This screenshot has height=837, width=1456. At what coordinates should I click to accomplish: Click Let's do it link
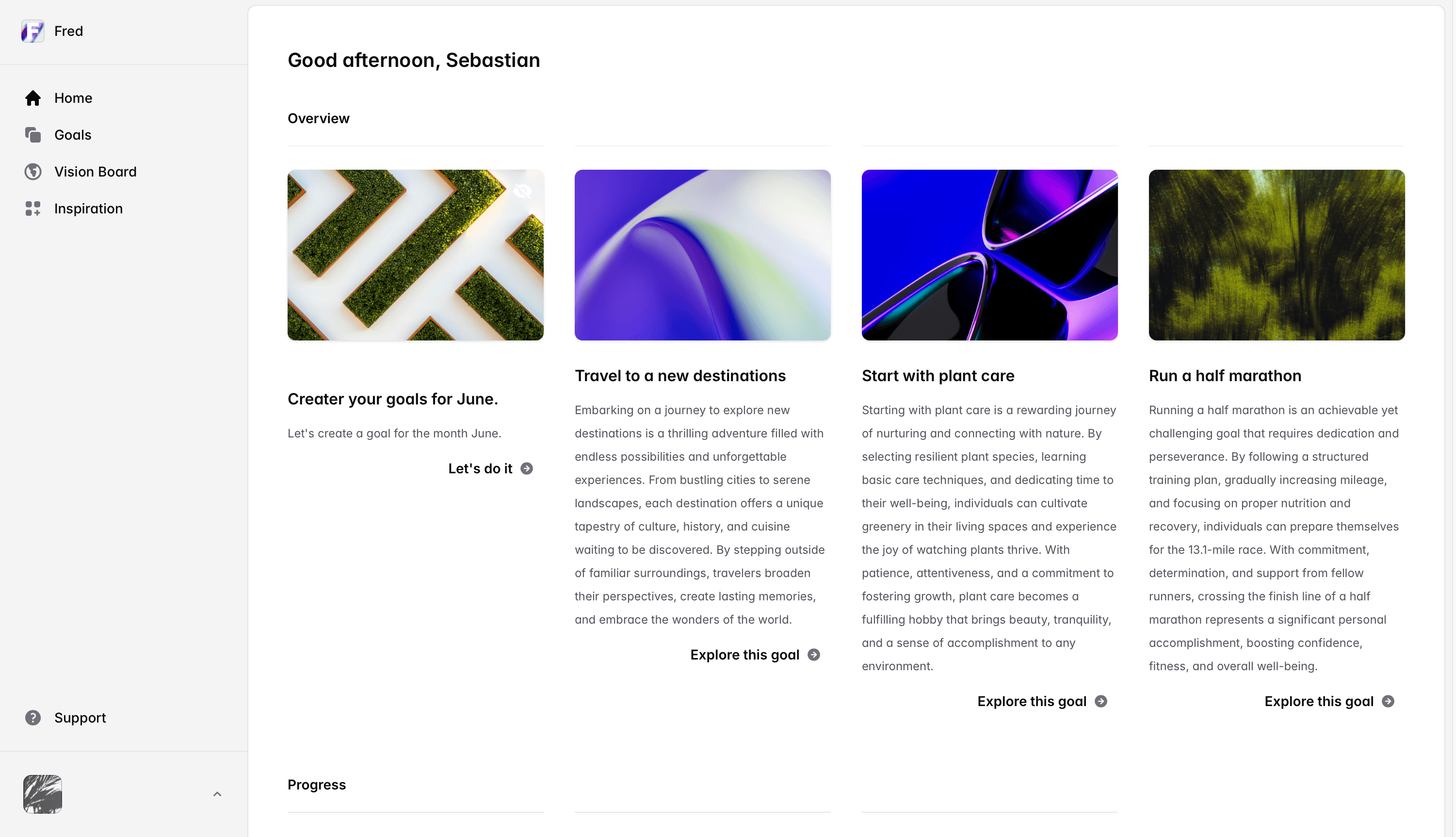[x=480, y=468]
